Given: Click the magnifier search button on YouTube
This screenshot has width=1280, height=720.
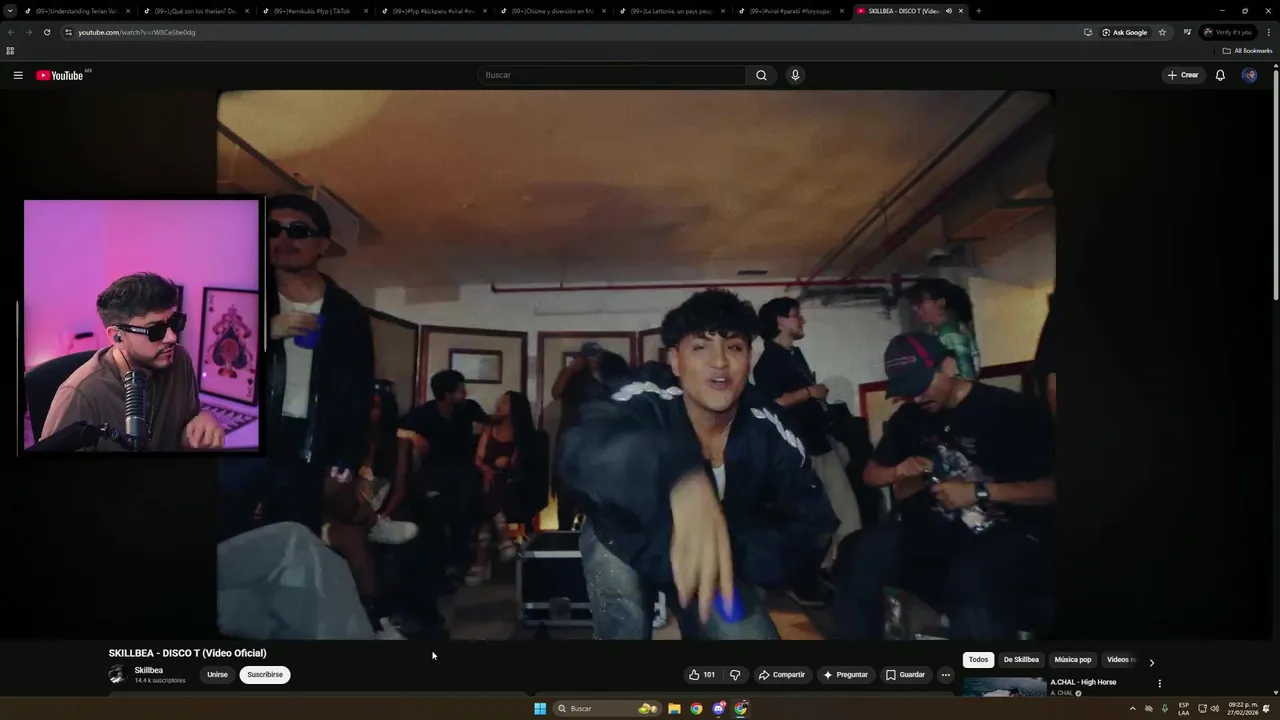Looking at the screenshot, I should point(761,75).
